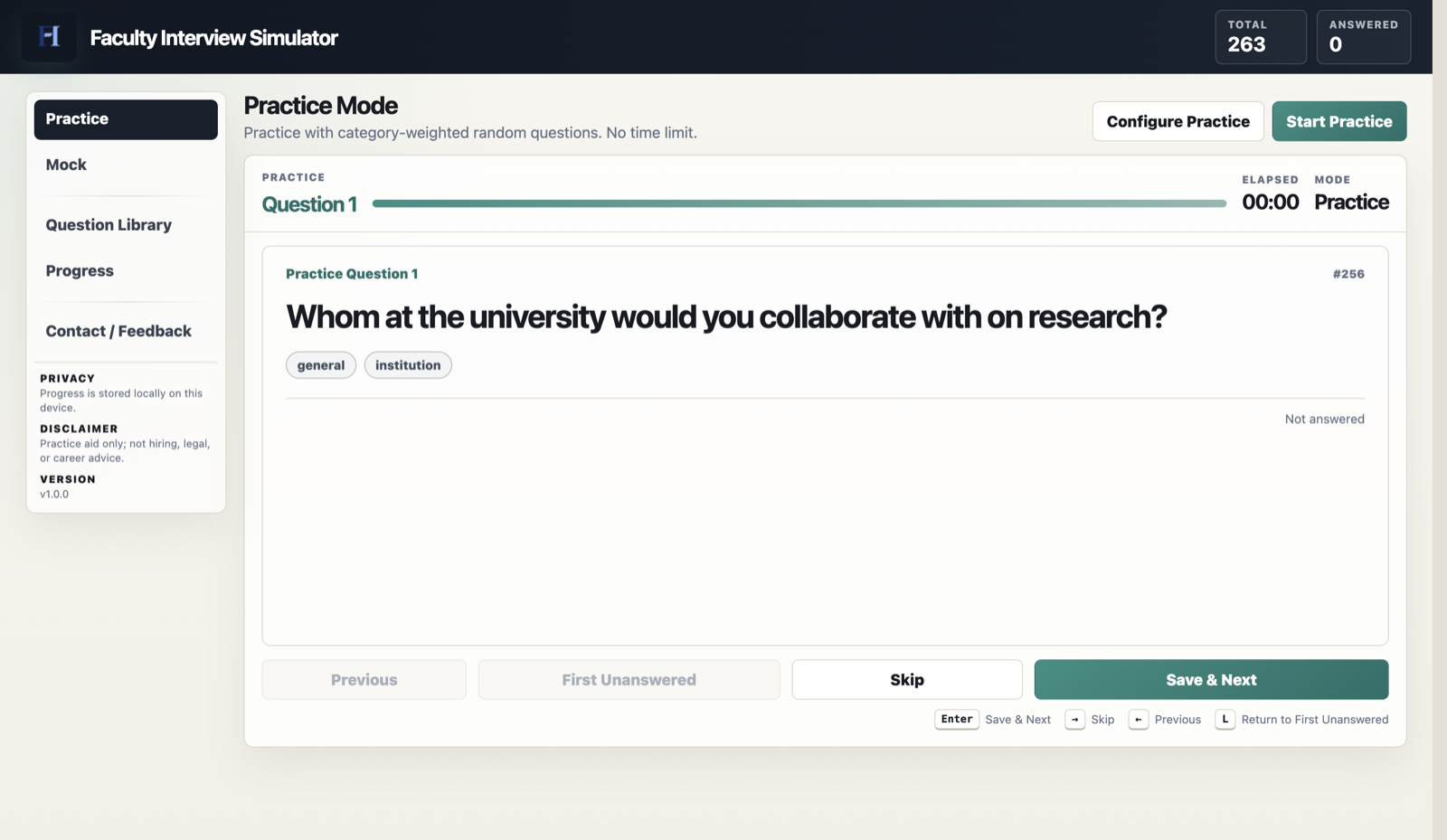Click the 'Not answered' status text
Screen dimensions: 1447x840
(1324, 420)
